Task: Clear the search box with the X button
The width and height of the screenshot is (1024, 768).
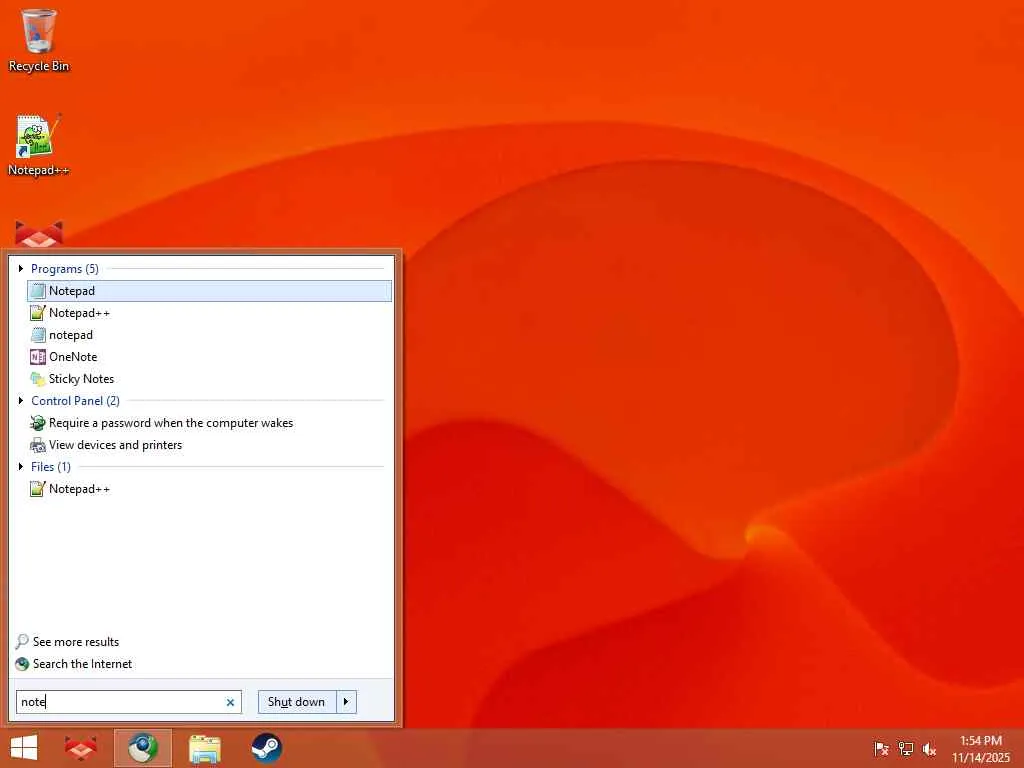Action: coord(230,702)
